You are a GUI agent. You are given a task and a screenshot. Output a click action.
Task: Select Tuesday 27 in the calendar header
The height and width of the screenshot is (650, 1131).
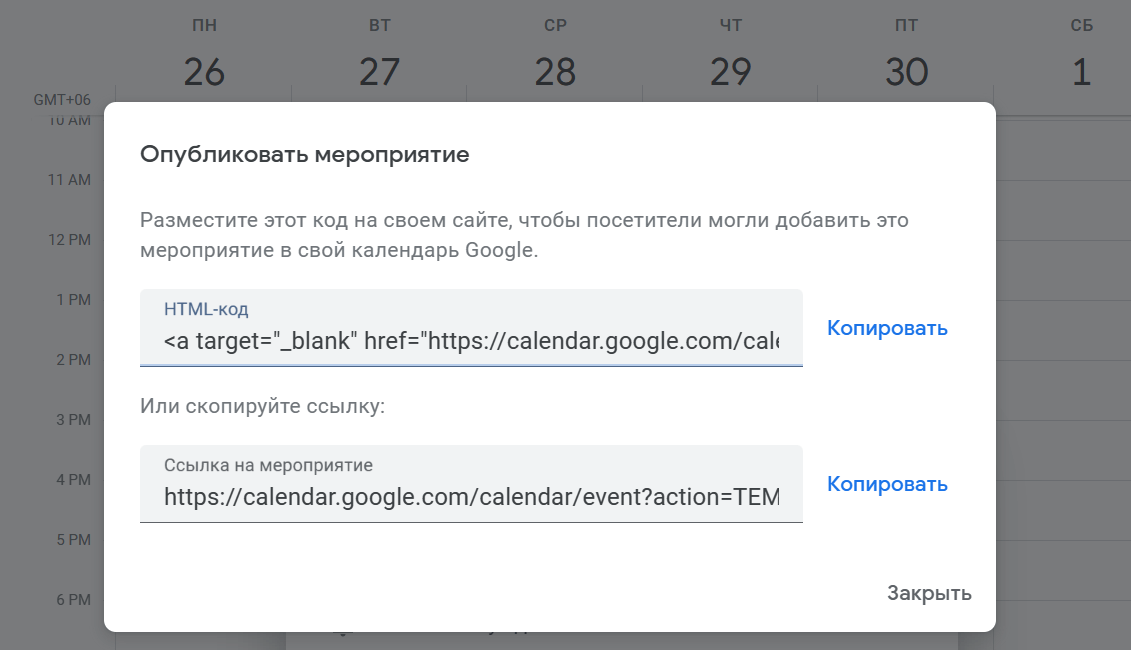click(379, 71)
